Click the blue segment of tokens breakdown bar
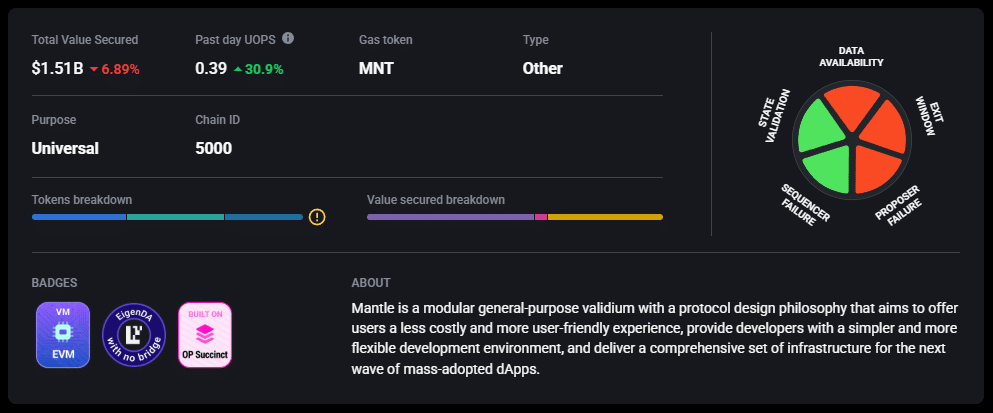The image size is (993, 413). tap(79, 216)
